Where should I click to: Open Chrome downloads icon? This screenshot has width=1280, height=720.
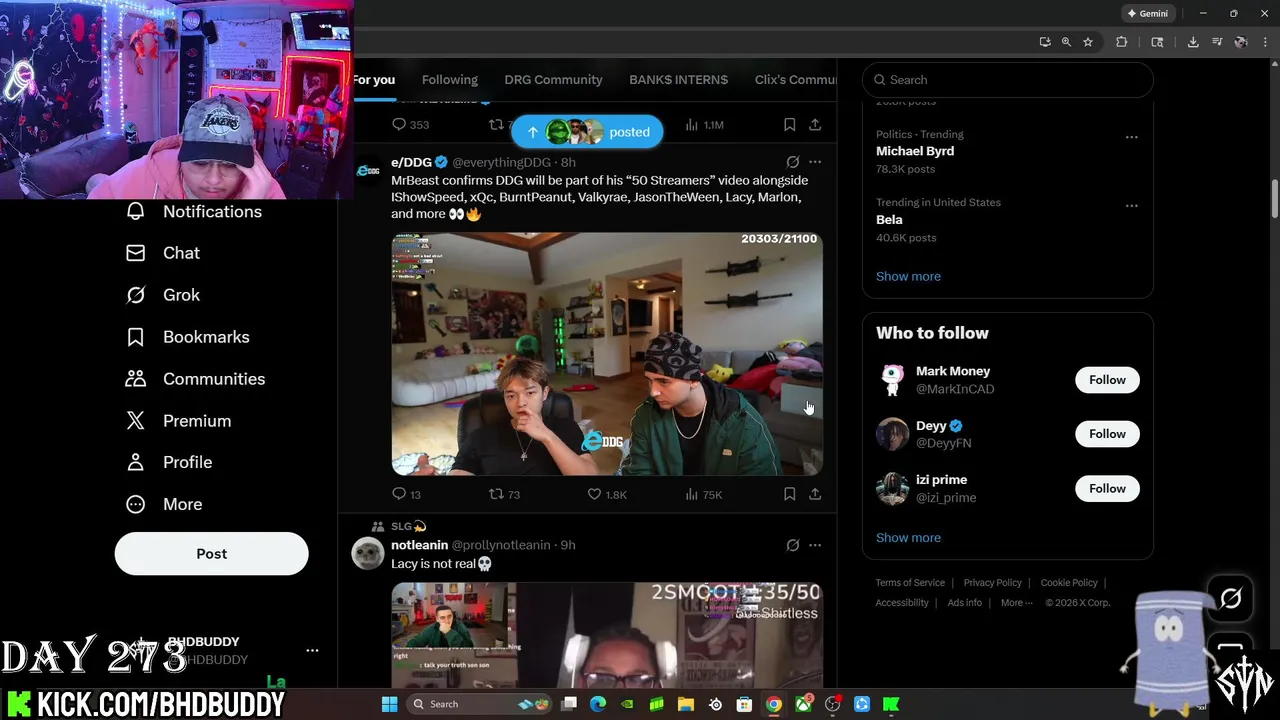pos(1193,42)
